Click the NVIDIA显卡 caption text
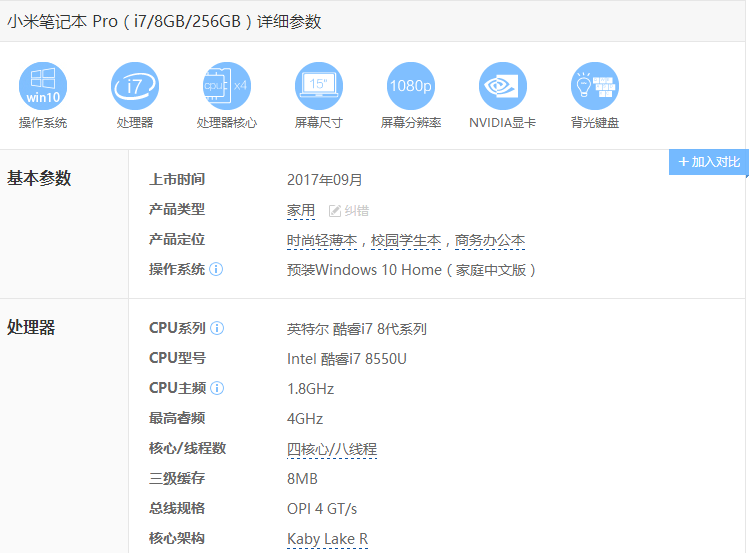The width and height of the screenshot is (750, 553). (503, 123)
